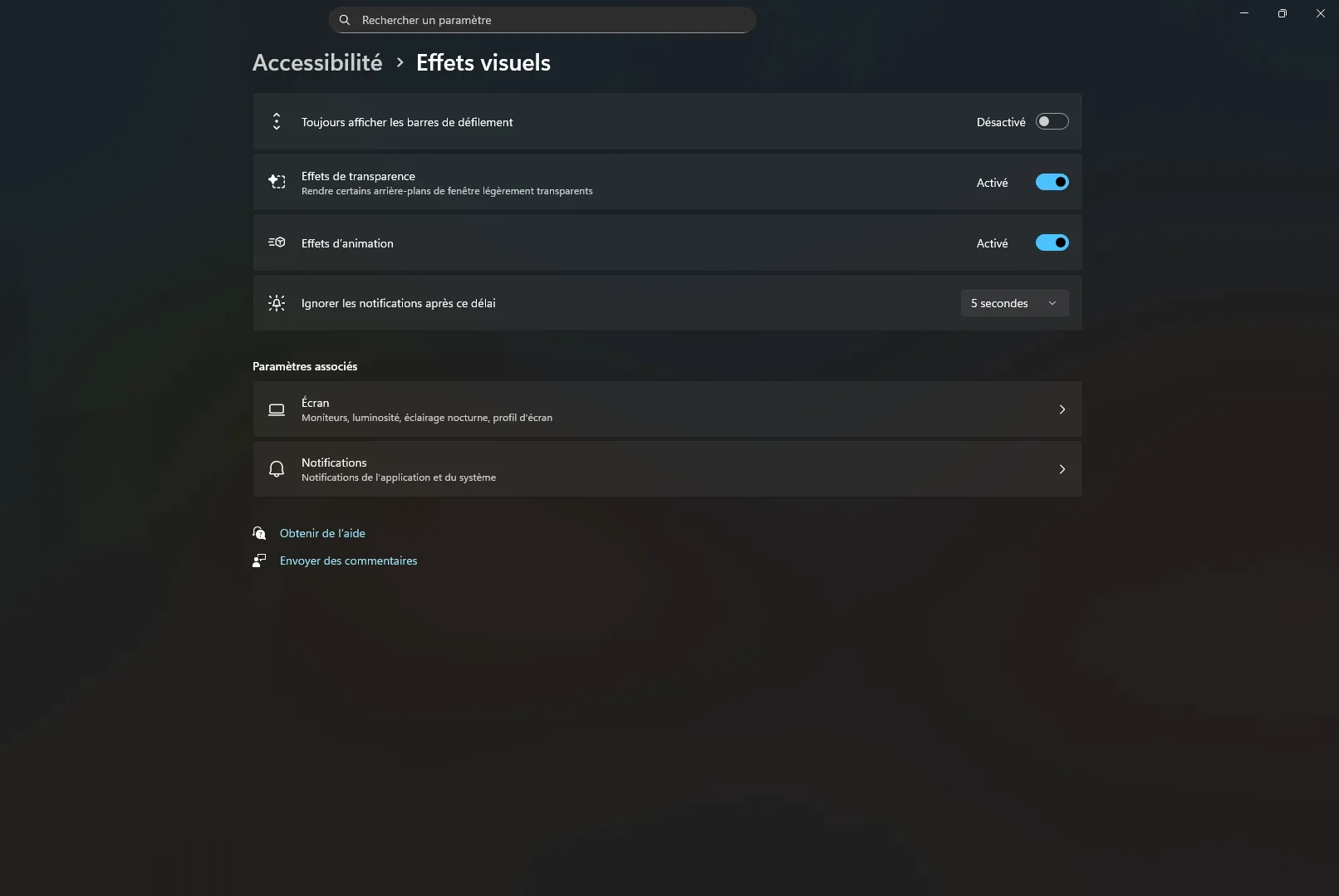This screenshot has height=896, width=1339.
Task: Expand Écran settings chevron
Action: pyautogui.click(x=1062, y=409)
